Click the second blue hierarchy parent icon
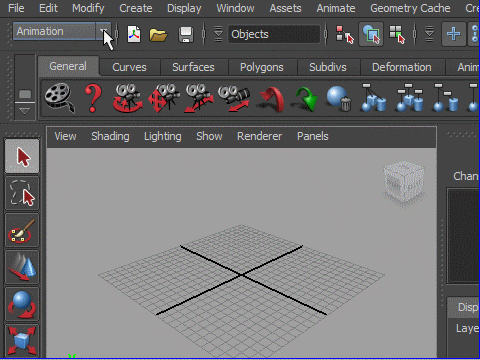Viewport: 480px width, 360px height. coord(410,98)
